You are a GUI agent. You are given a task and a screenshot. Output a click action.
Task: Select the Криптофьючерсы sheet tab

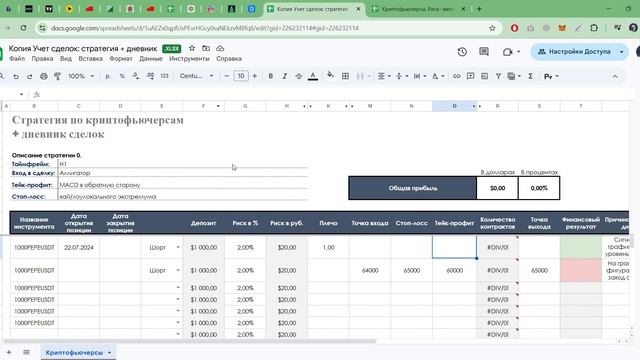[x=74, y=352]
